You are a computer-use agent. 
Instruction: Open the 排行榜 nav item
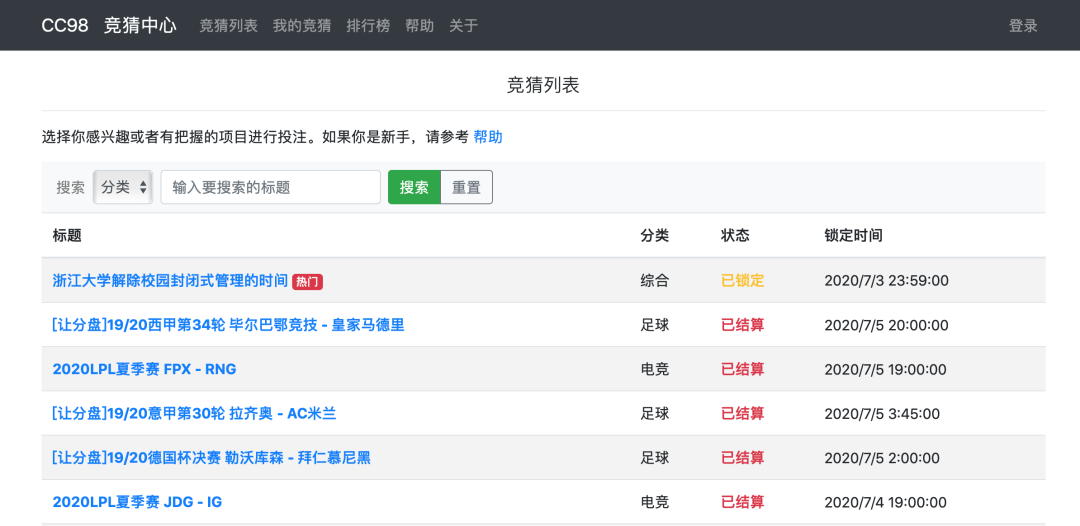(368, 26)
